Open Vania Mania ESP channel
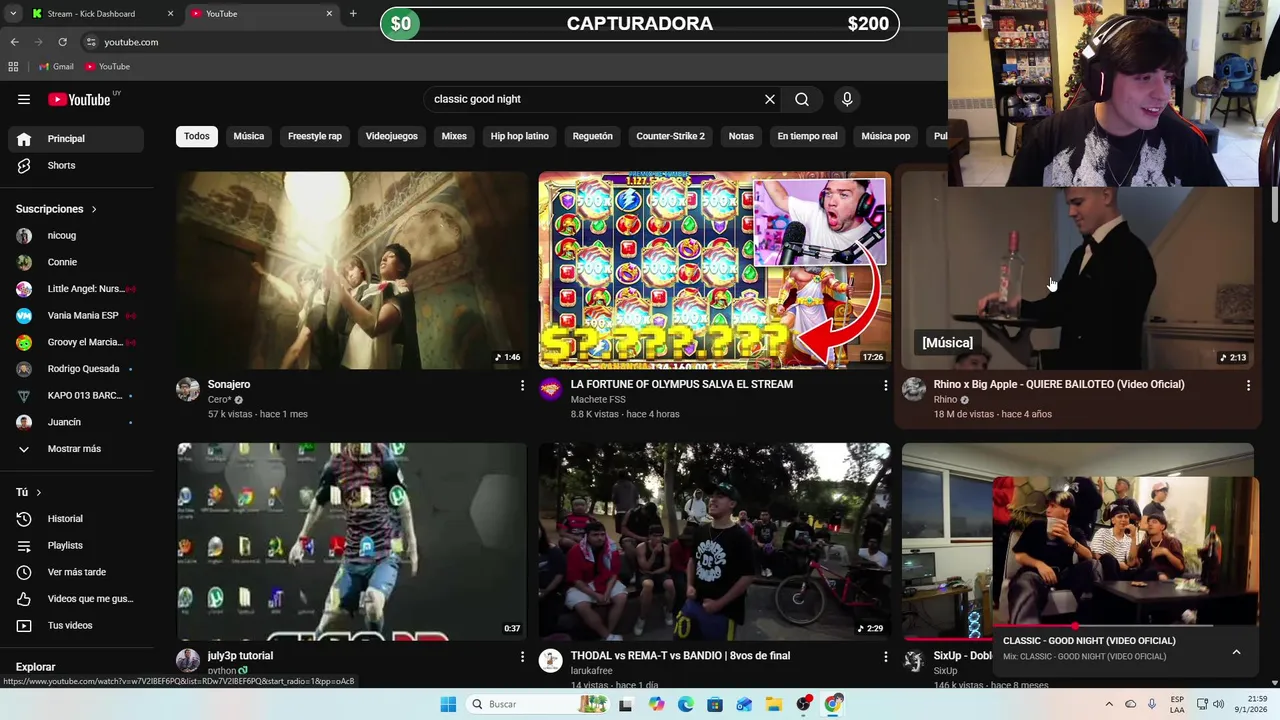The height and width of the screenshot is (720, 1280). (76, 315)
